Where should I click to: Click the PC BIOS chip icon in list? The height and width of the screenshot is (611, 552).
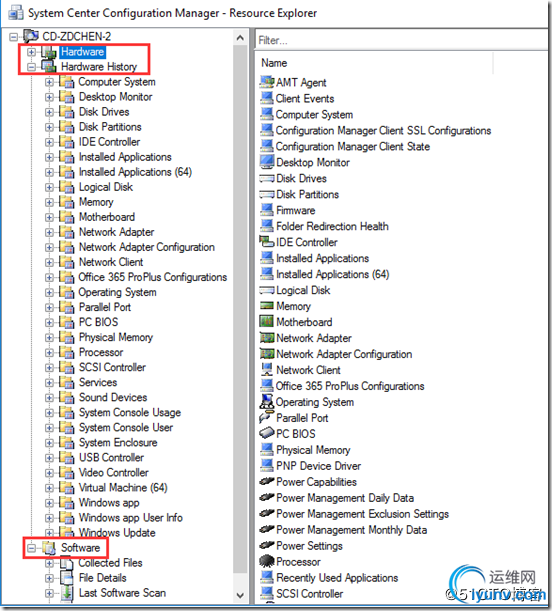[x=267, y=434]
